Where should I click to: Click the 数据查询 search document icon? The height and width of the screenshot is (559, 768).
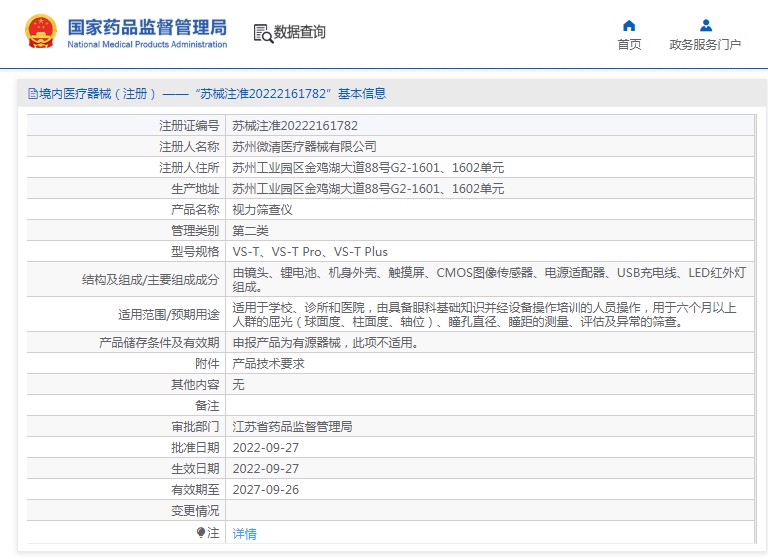pyautogui.click(x=263, y=33)
